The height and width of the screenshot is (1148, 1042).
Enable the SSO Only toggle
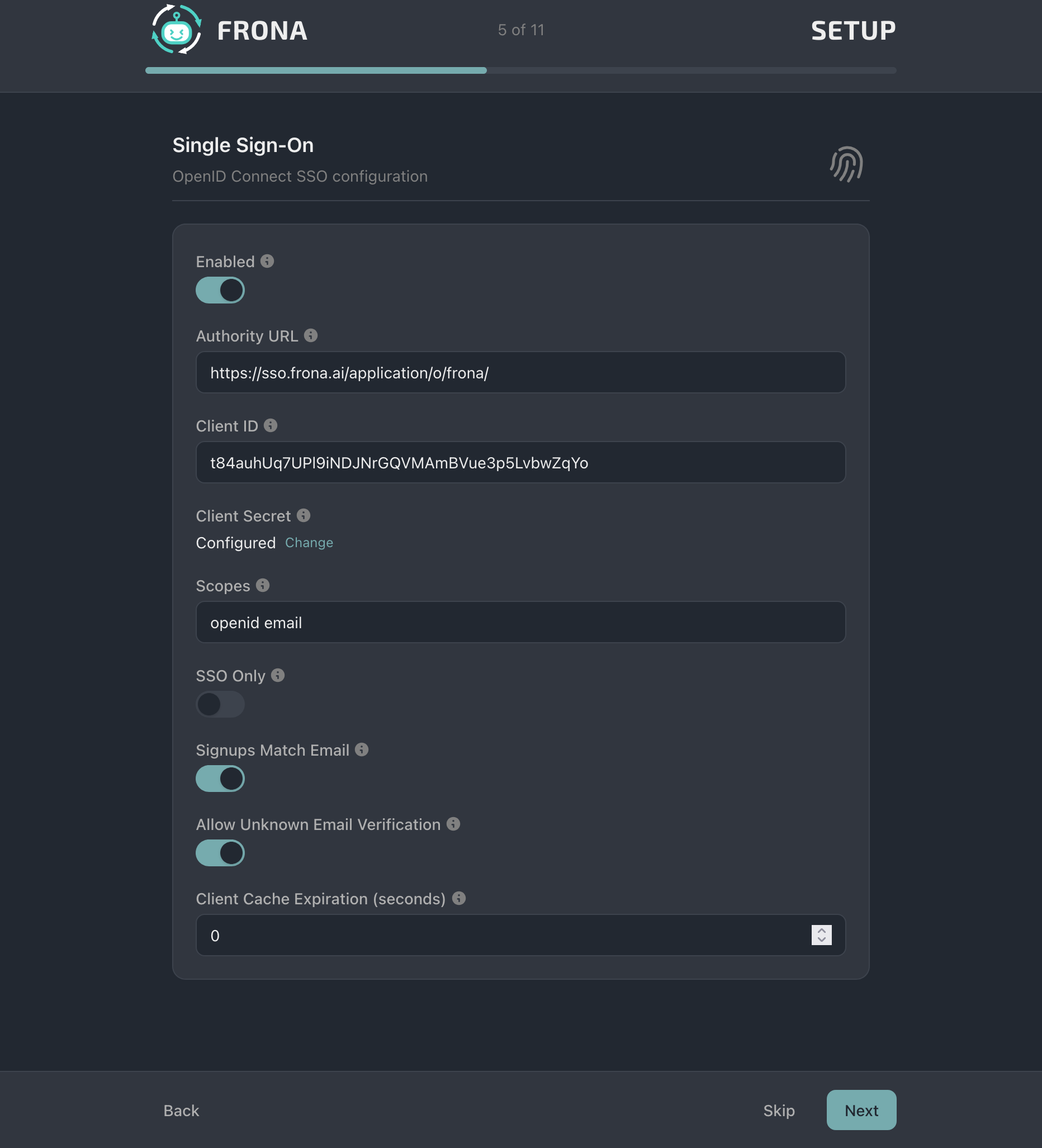click(220, 704)
